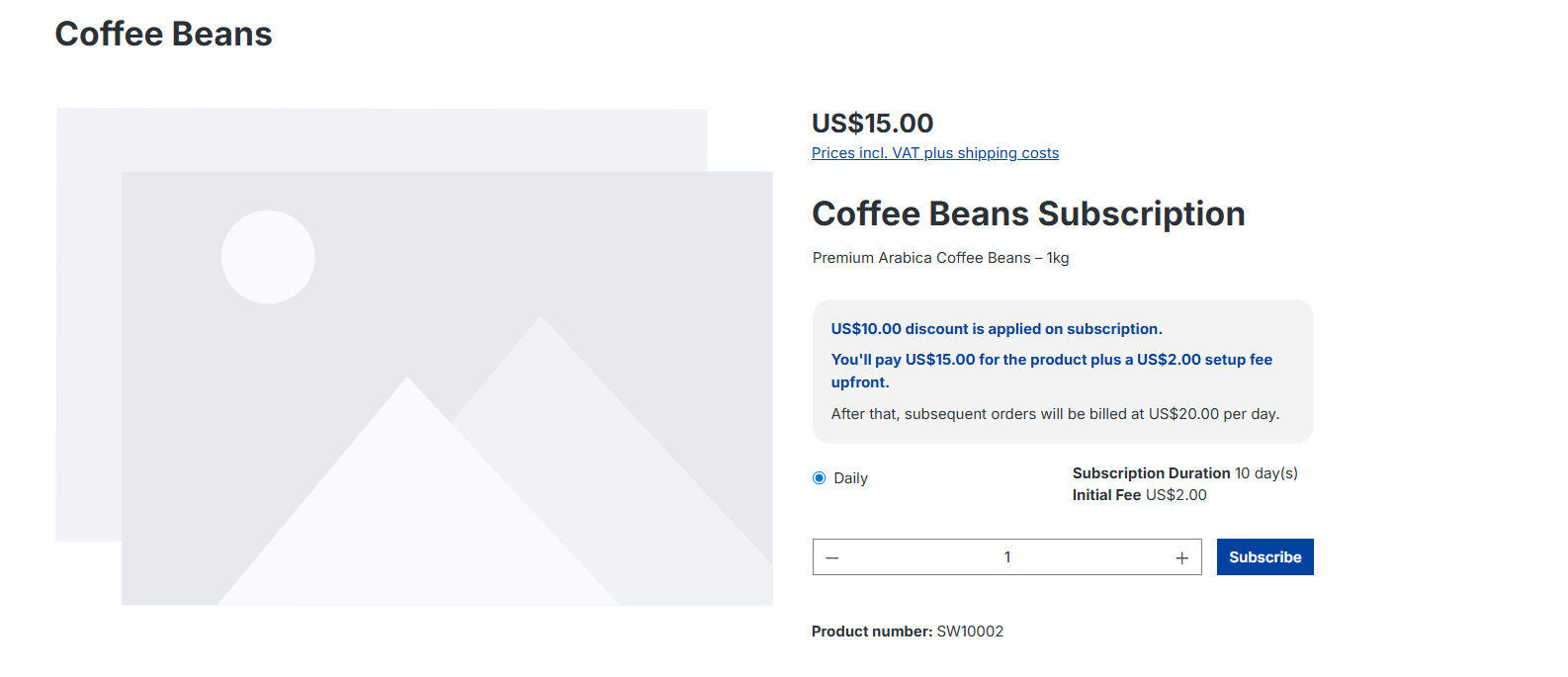This screenshot has height=677, width=1568.
Task: Click the plus icon to increase quantity
Action: coord(1182,556)
